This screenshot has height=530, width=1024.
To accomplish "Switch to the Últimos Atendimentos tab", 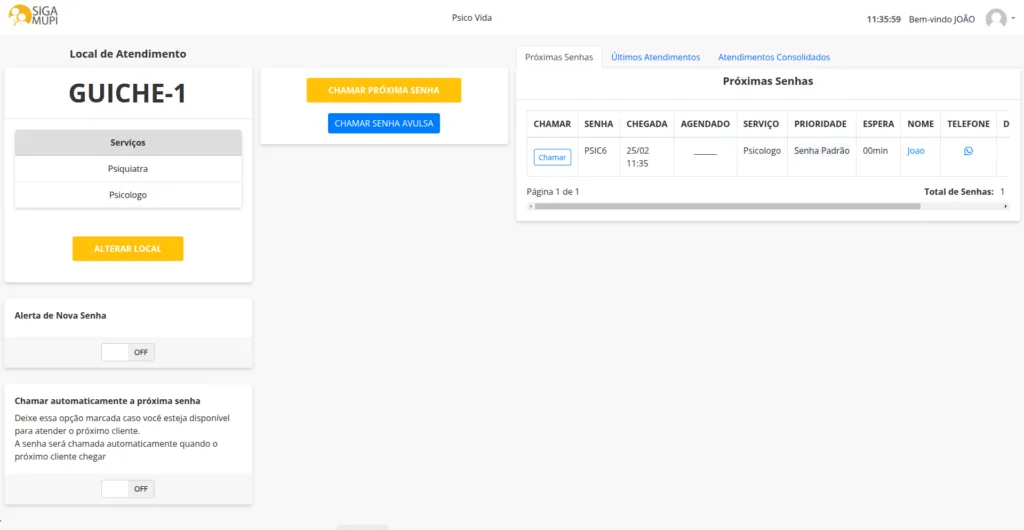I will tap(655, 58).
